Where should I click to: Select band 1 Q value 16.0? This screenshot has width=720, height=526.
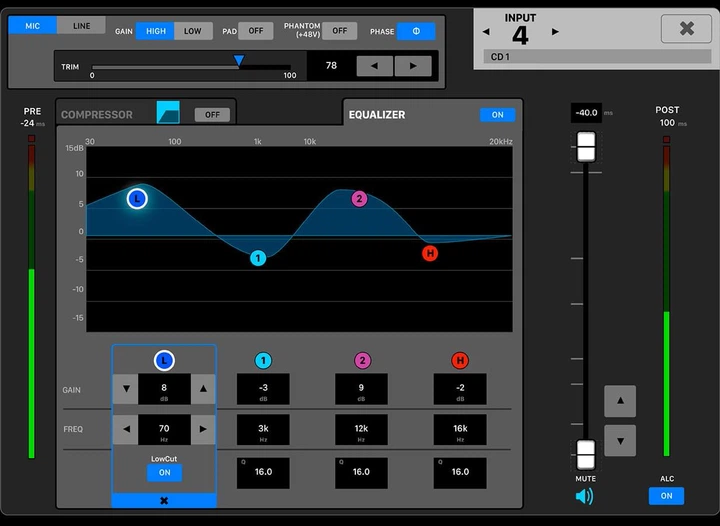(263, 473)
